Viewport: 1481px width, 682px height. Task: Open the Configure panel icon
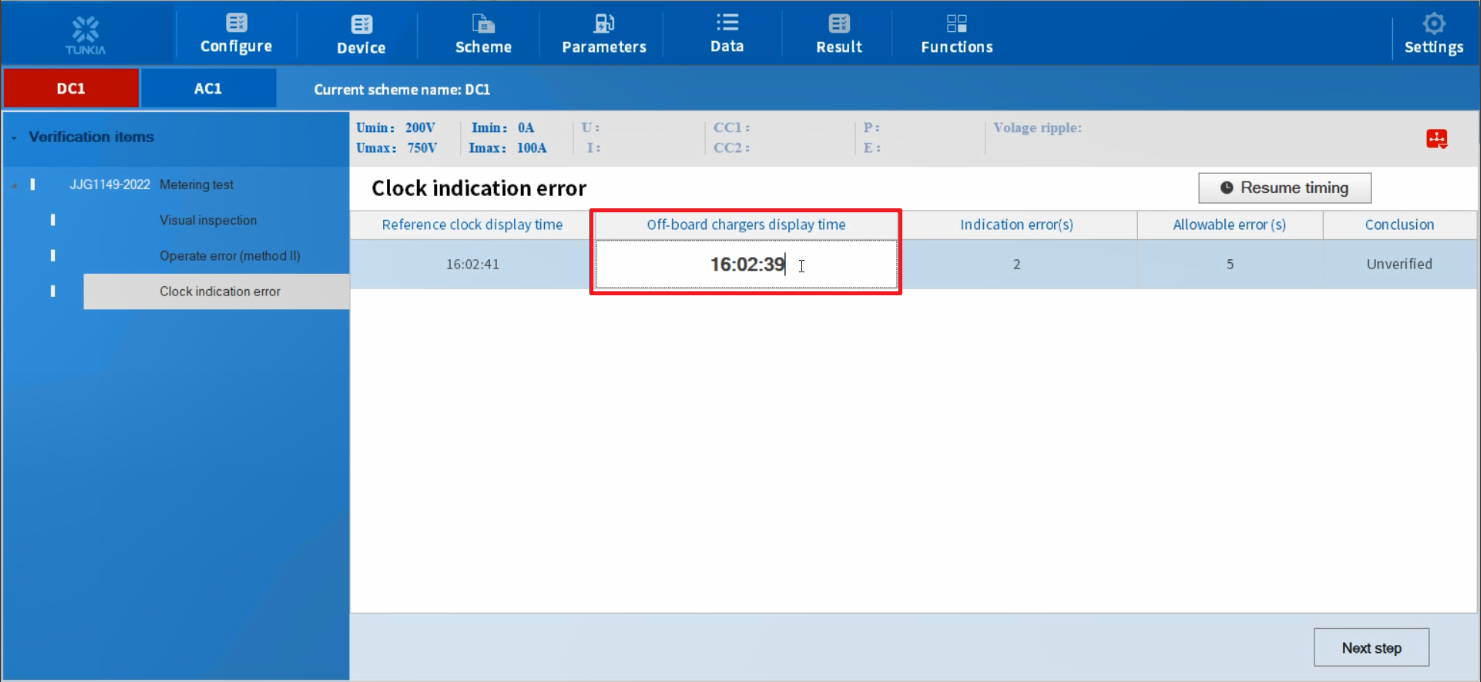coord(236,22)
